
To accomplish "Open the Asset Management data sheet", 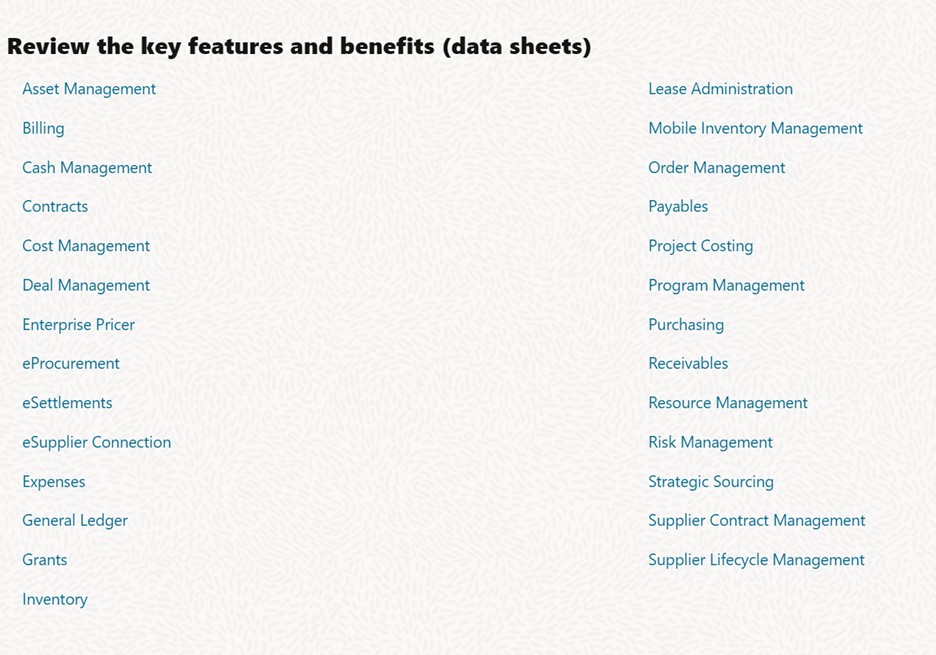I will click(89, 89).
